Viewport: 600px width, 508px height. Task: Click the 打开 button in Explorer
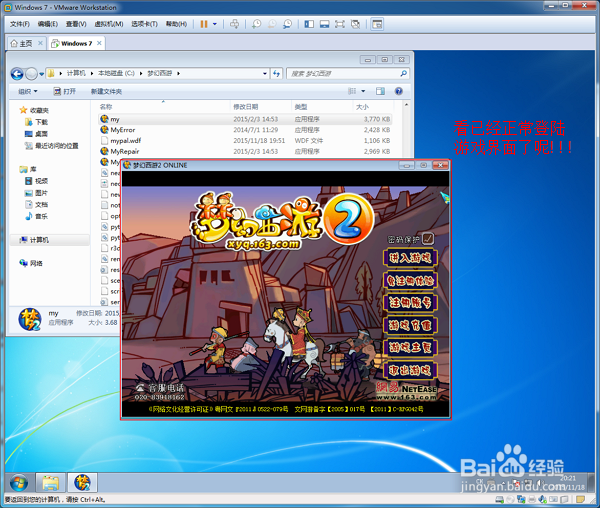[65, 91]
